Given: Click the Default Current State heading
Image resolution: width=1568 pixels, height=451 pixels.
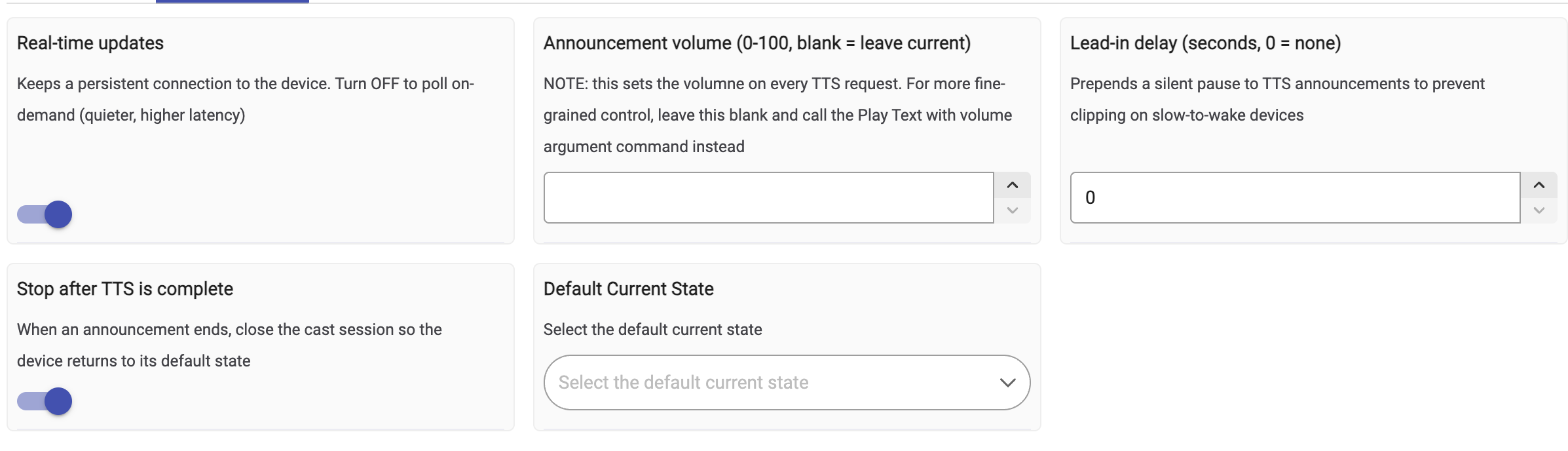Looking at the screenshot, I should click(629, 289).
